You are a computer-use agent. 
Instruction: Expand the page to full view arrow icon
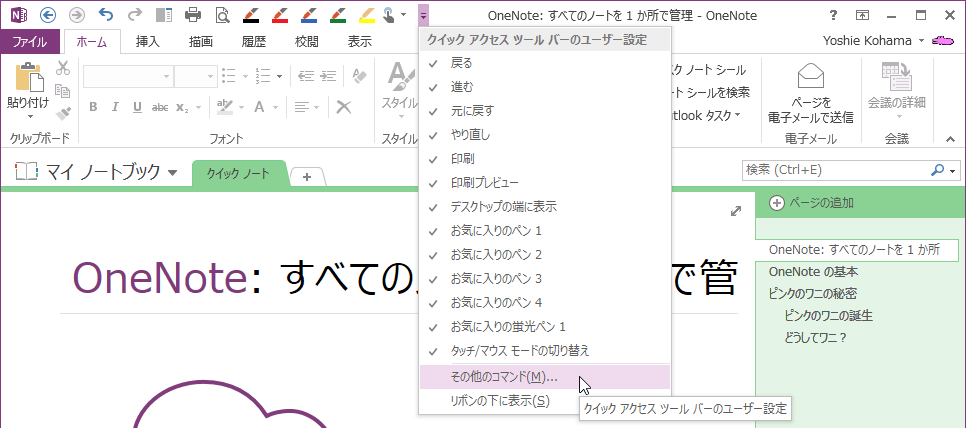(x=735, y=211)
